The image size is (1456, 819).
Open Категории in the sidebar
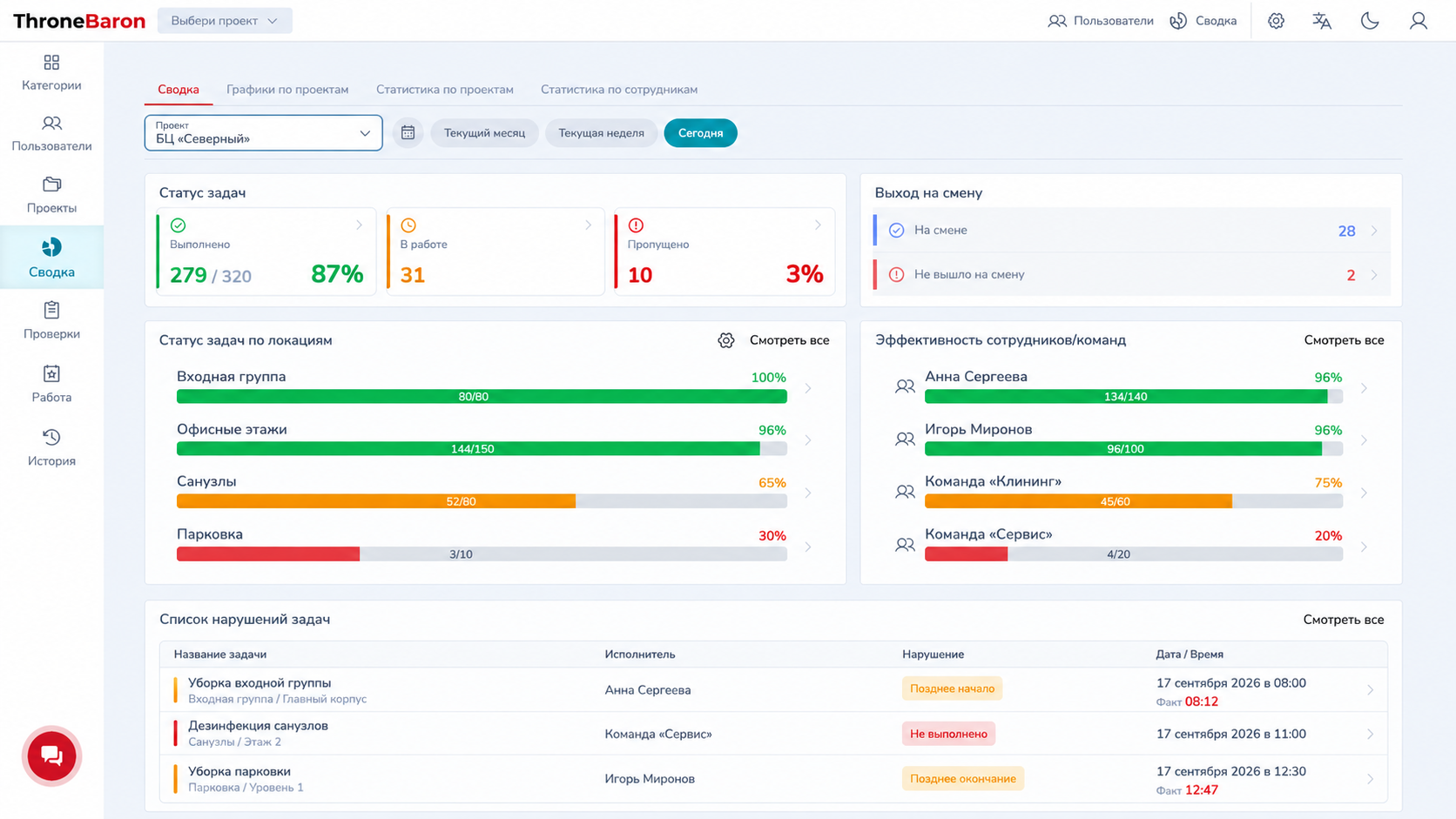51,73
